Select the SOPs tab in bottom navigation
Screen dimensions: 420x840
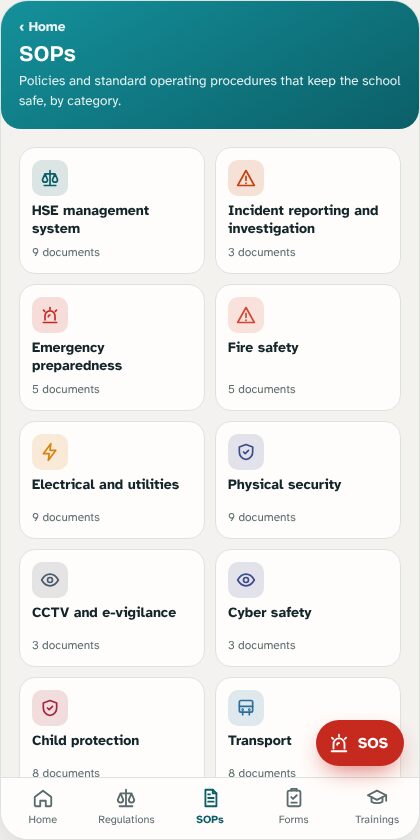tap(210, 806)
